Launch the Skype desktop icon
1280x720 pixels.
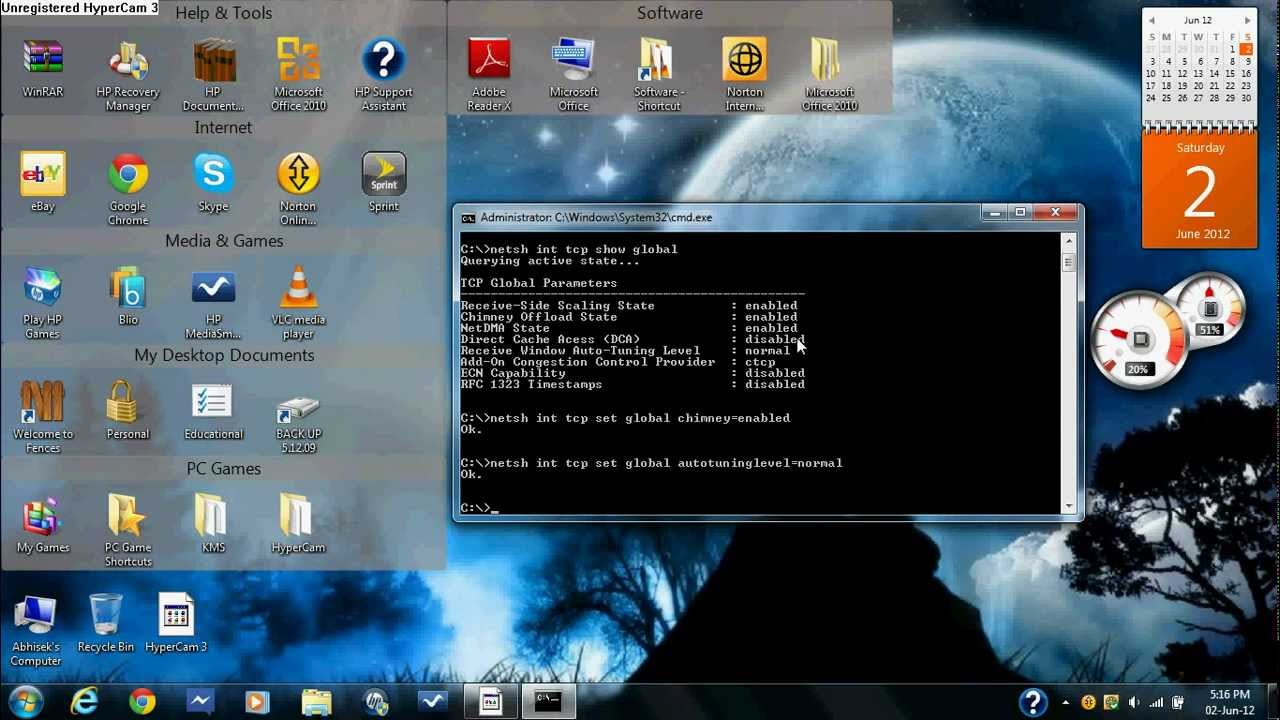click(x=213, y=182)
